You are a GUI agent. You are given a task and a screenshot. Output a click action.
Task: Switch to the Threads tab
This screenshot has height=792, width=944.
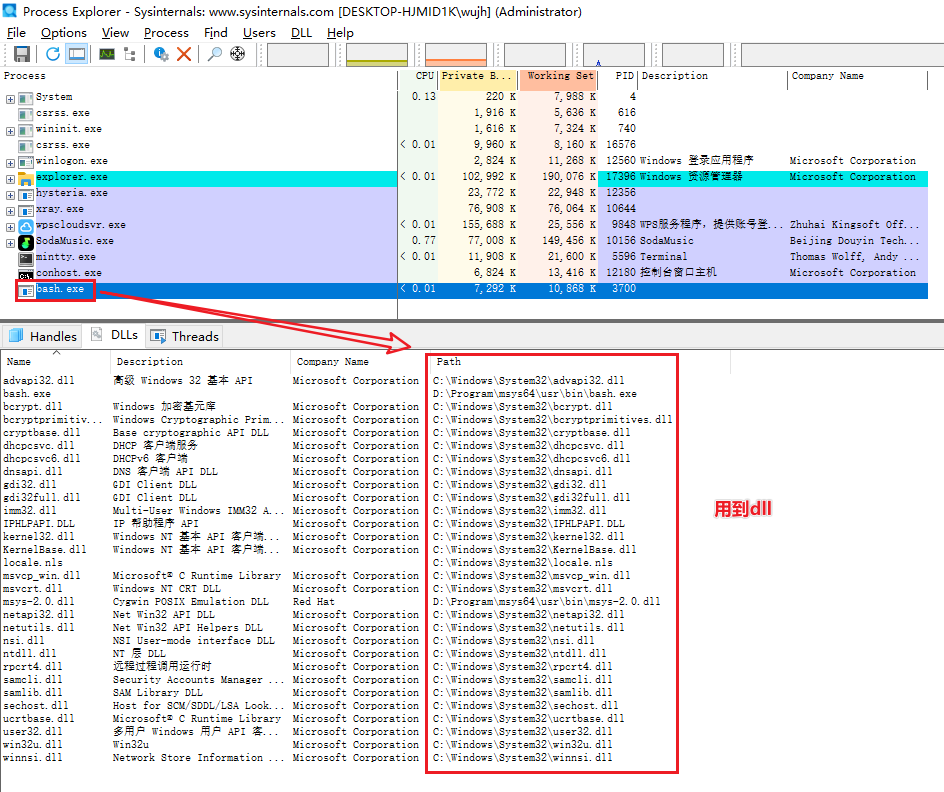pyautogui.click(x=184, y=336)
